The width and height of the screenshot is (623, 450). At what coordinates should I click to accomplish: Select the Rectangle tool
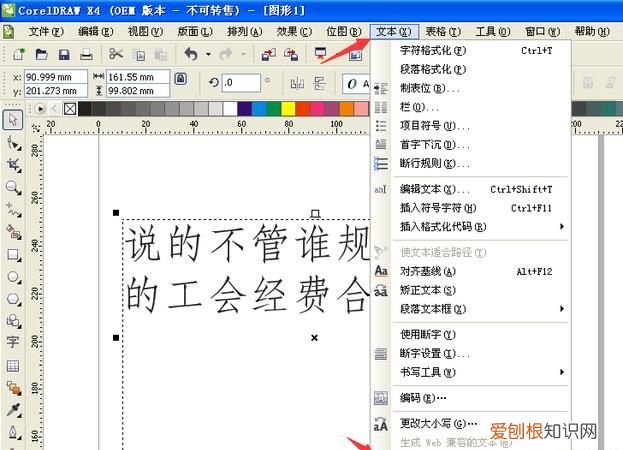[x=14, y=255]
